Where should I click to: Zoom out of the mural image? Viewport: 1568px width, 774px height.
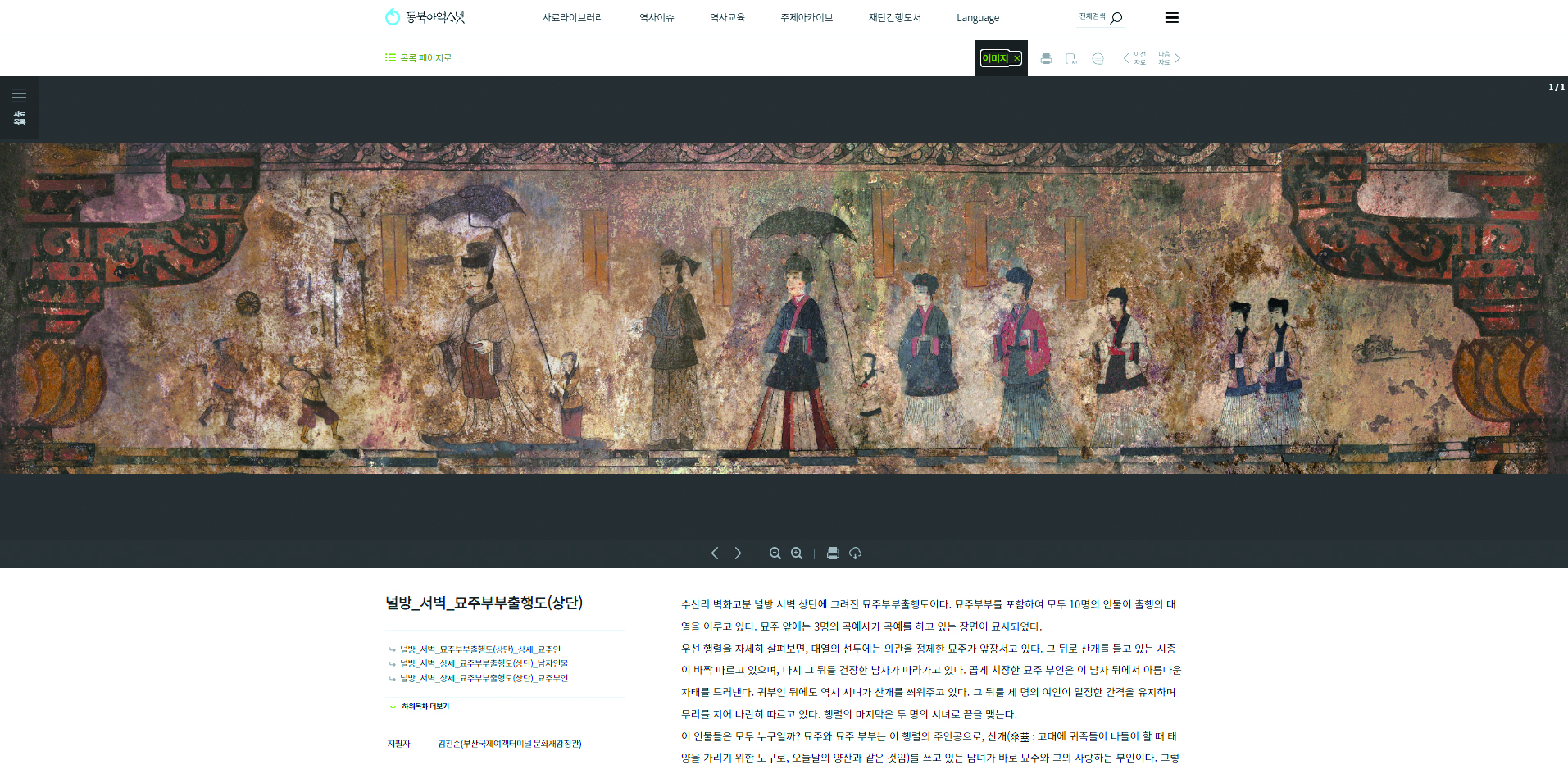(x=775, y=553)
